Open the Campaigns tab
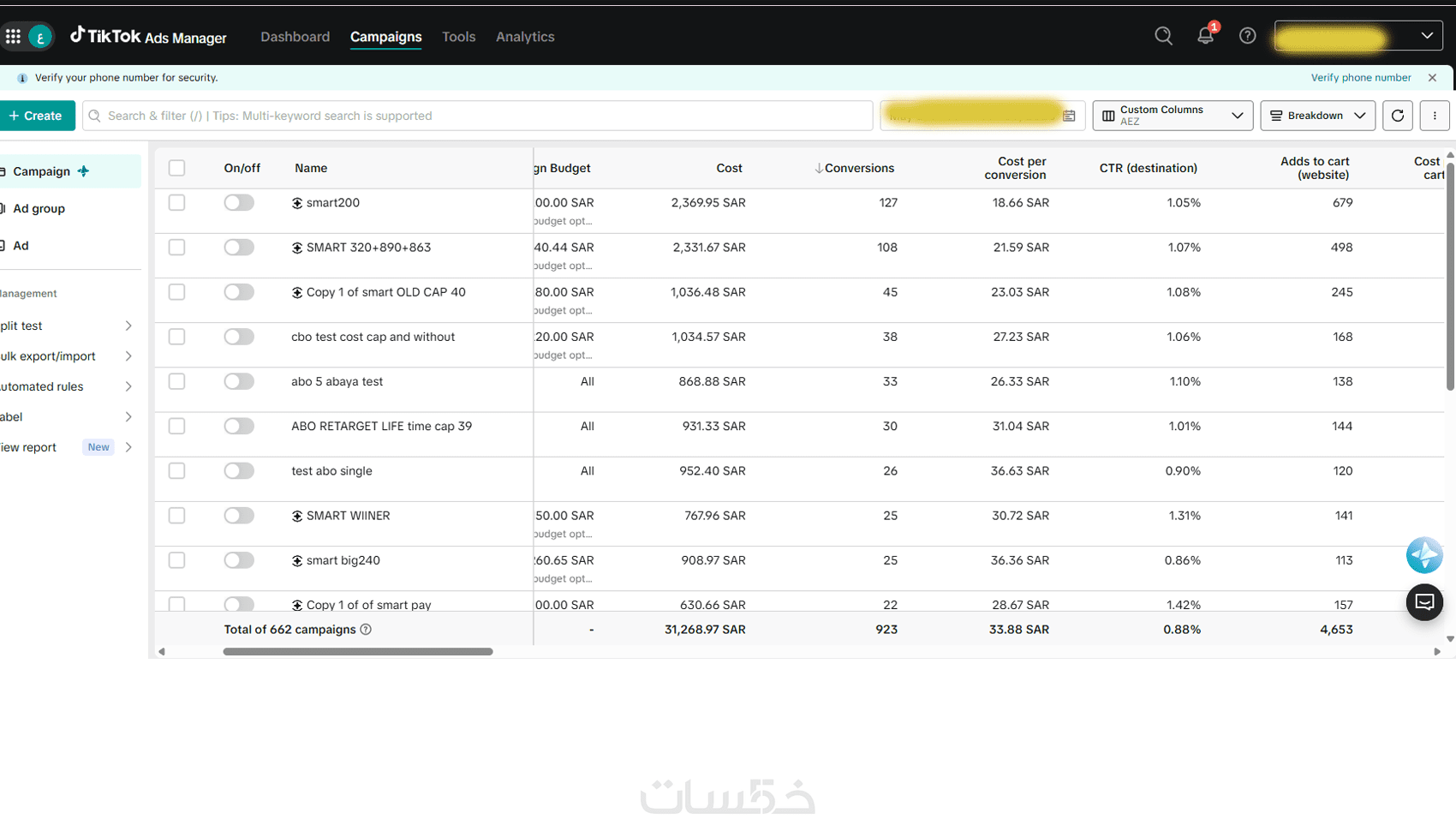The image size is (1456, 831). pos(385,37)
